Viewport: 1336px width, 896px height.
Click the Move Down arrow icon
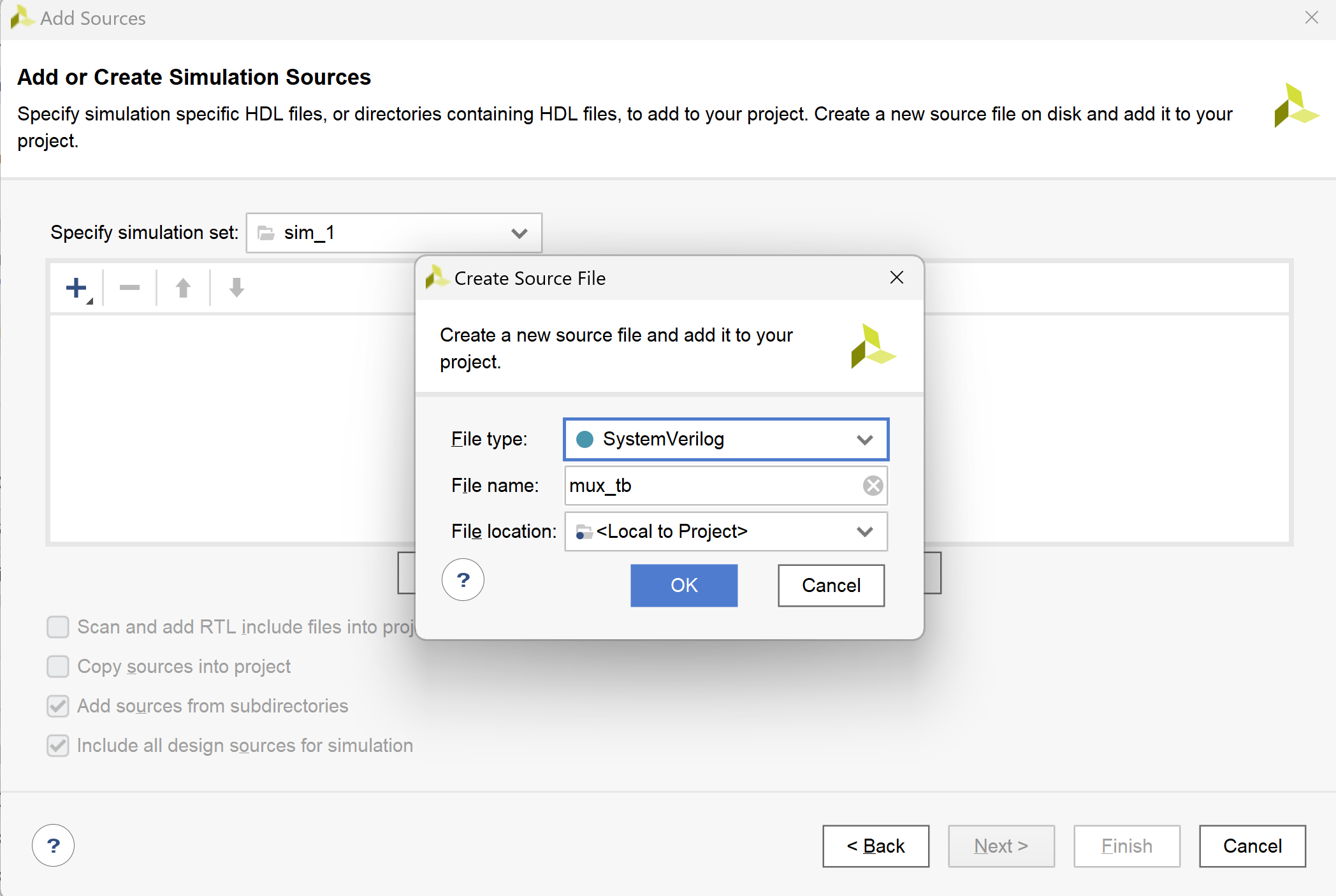(x=236, y=288)
